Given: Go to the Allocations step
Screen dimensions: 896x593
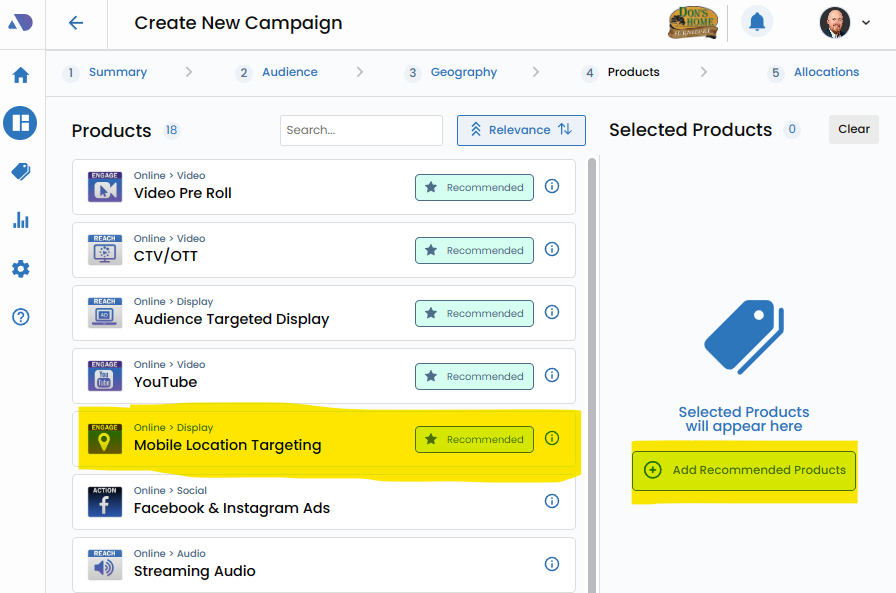Looking at the screenshot, I should (825, 73).
